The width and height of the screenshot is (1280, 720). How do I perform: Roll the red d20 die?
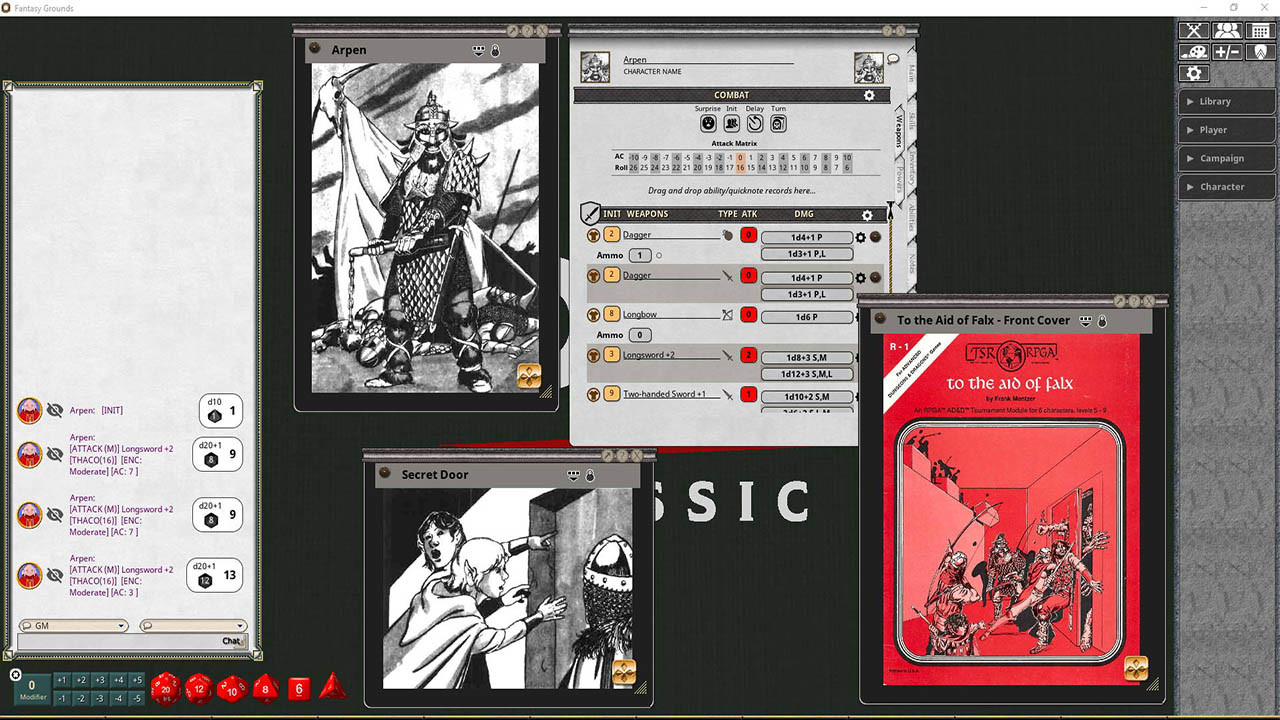(165, 688)
